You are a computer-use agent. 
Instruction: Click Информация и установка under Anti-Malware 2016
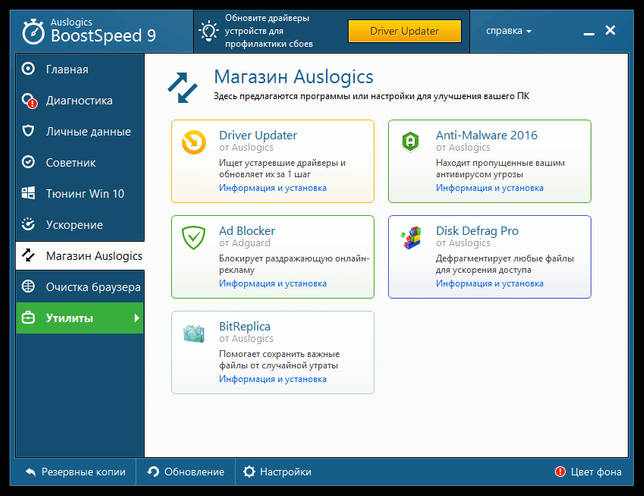[x=490, y=188]
